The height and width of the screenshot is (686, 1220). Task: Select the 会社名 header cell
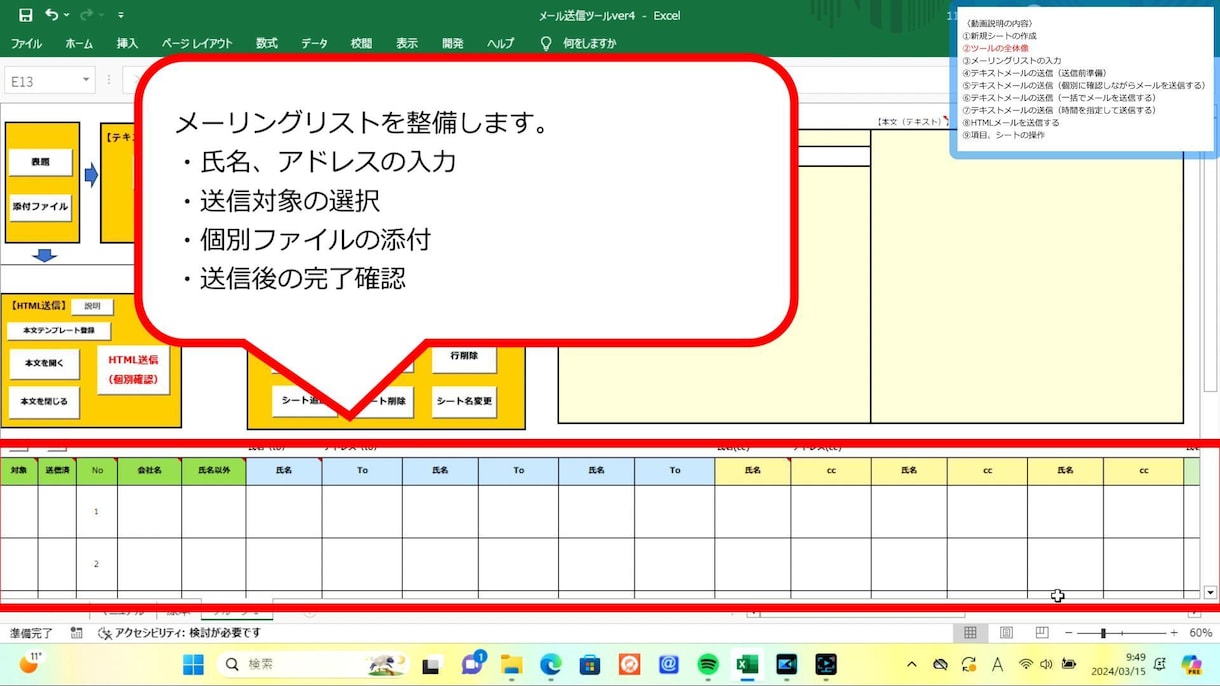(149, 471)
